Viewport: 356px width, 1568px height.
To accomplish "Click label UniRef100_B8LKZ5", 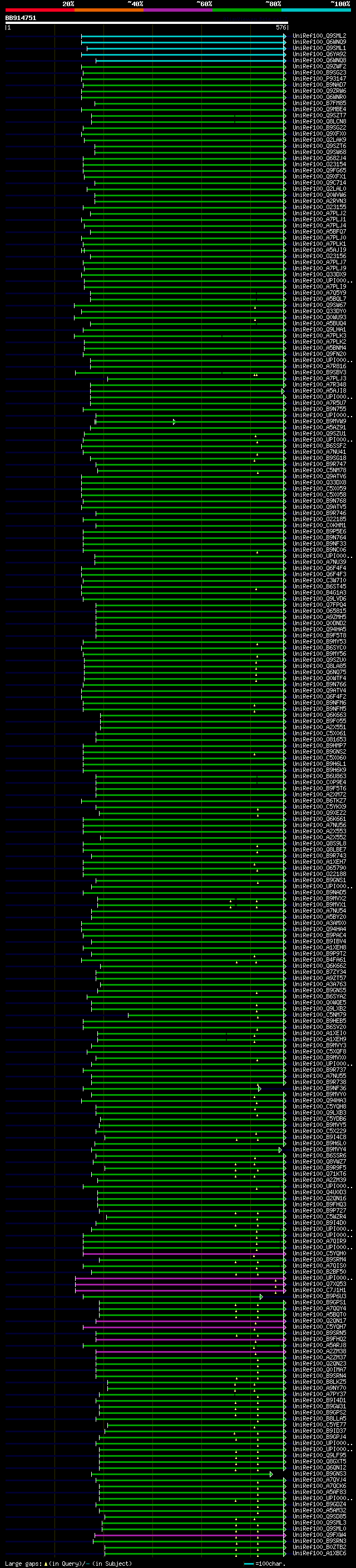I will pos(319,1381).
